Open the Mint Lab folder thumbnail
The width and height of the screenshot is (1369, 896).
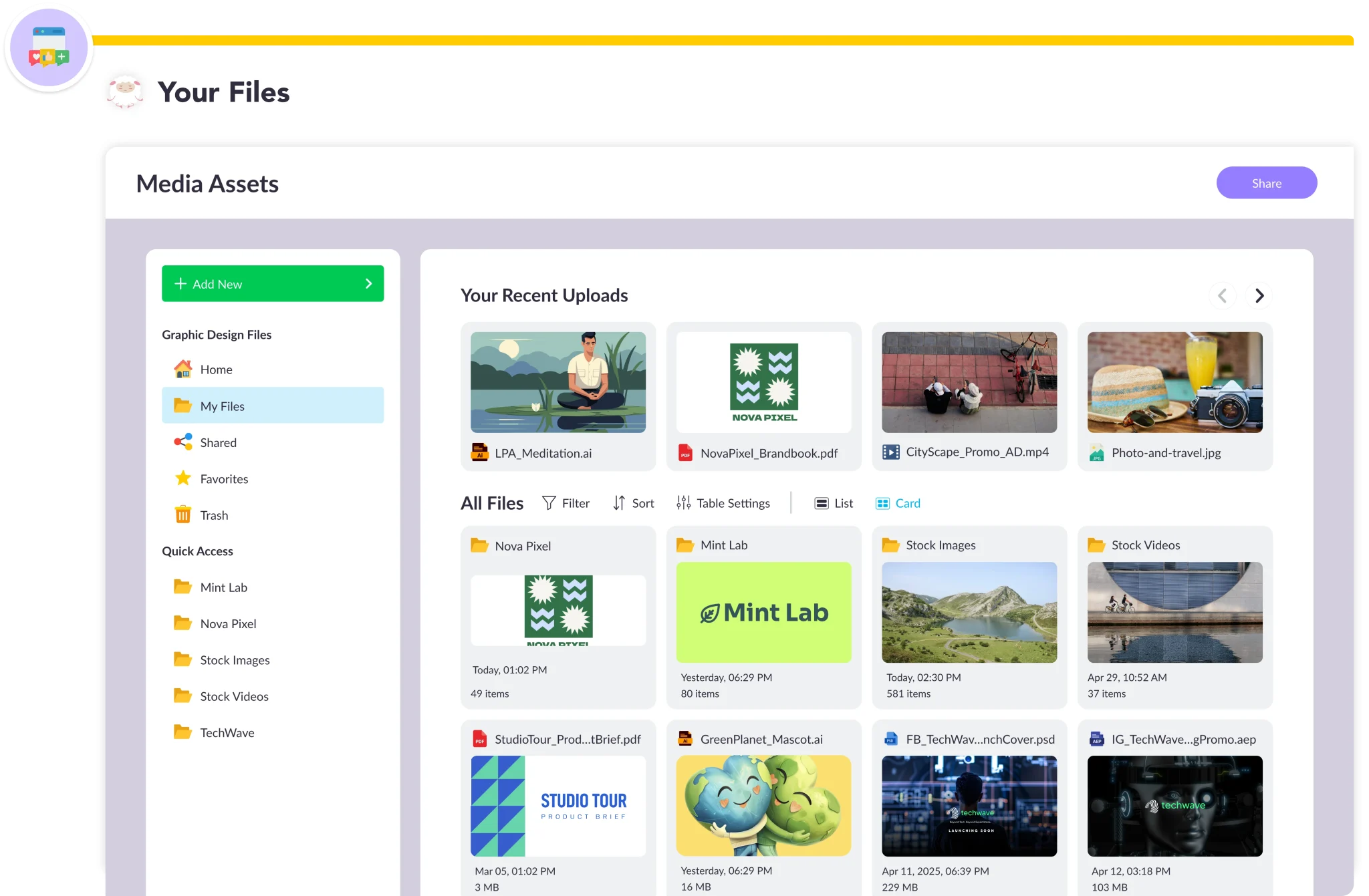763,612
